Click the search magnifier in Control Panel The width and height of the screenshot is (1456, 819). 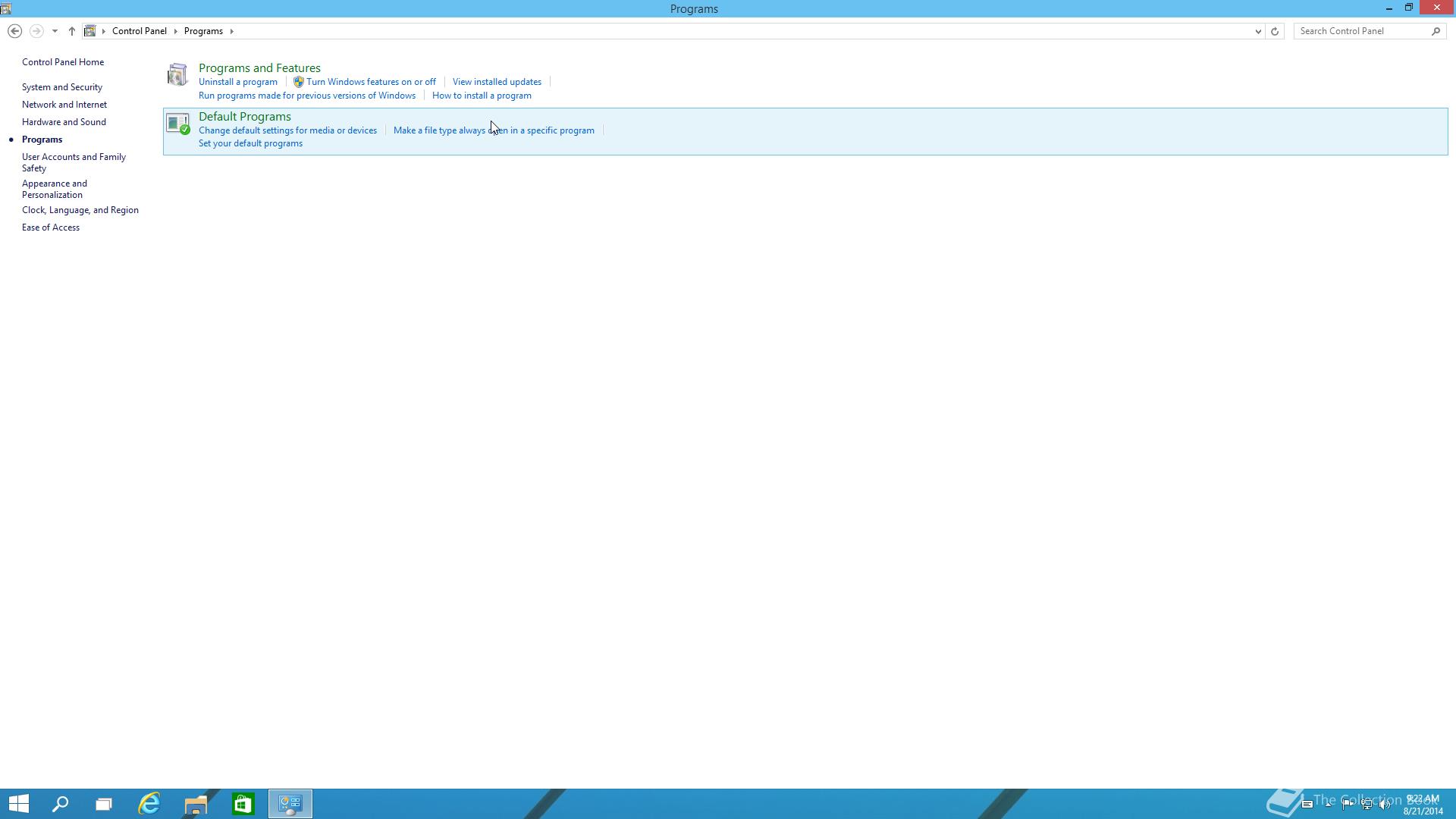coord(1436,31)
